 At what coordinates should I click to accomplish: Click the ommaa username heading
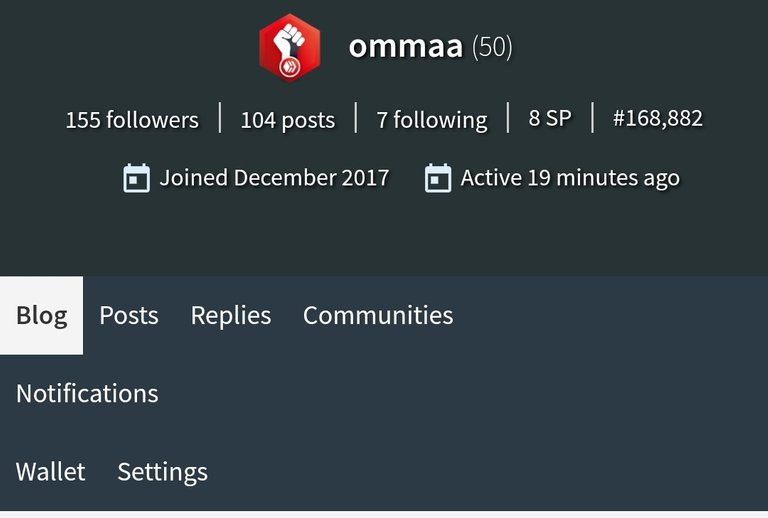tap(406, 47)
